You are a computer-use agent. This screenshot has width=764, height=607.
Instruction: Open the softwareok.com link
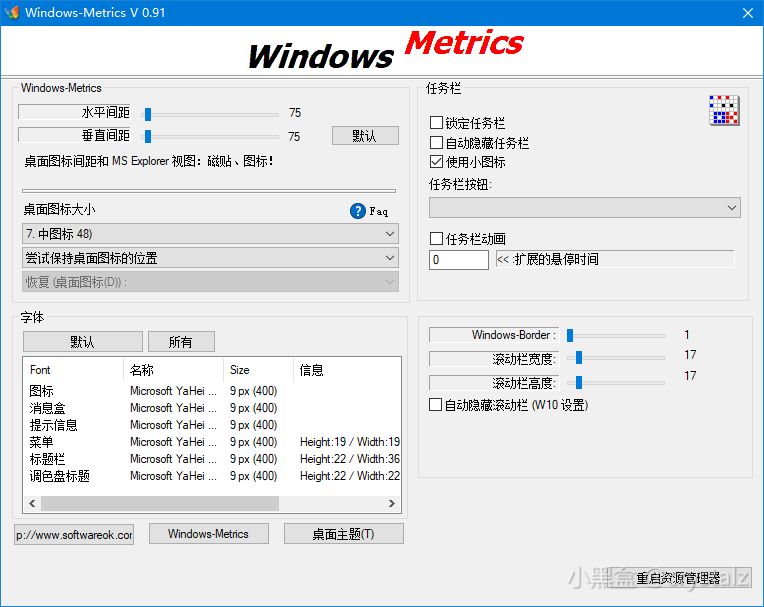[74, 534]
